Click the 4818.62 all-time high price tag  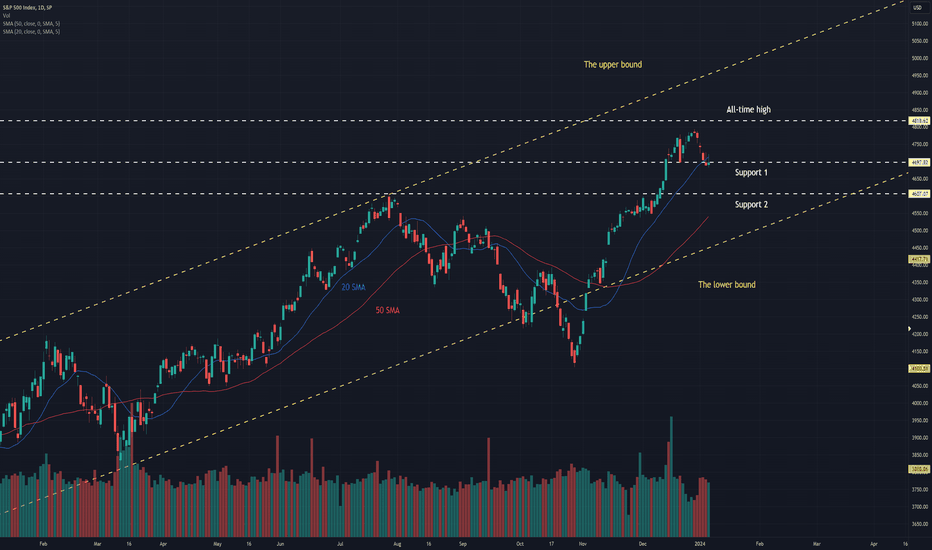click(919, 121)
